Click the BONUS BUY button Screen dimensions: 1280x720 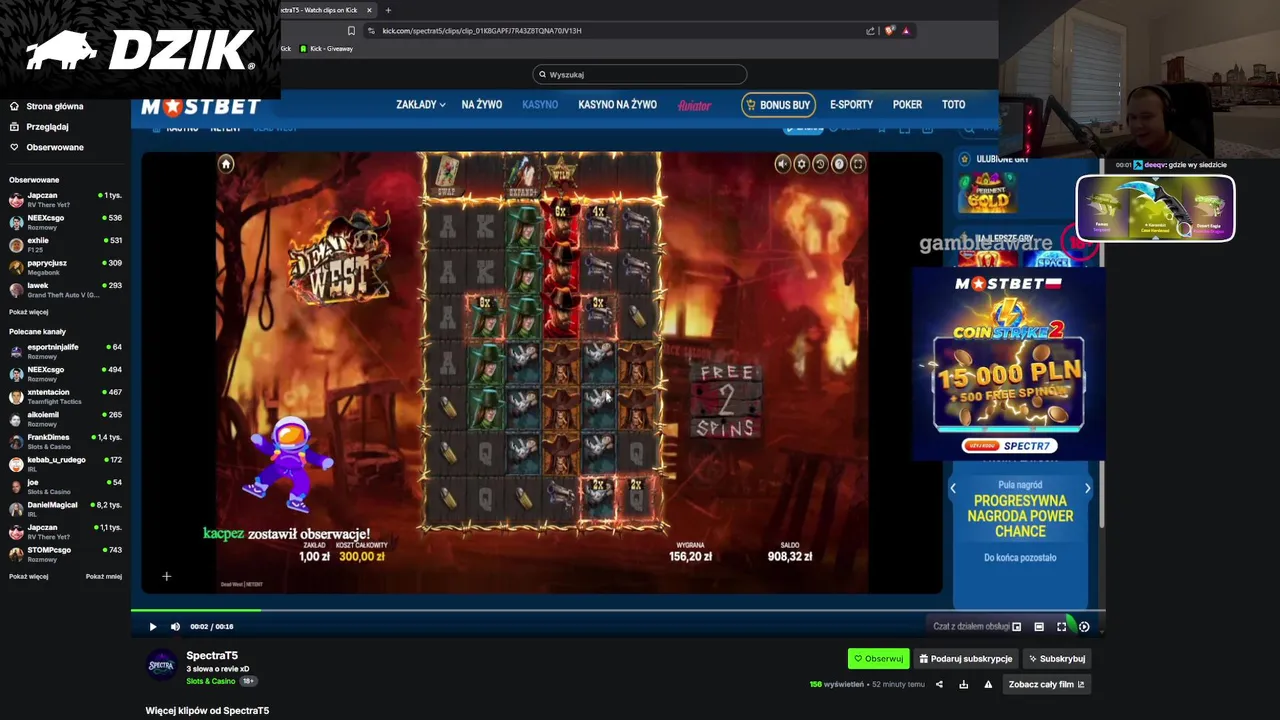(x=778, y=105)
